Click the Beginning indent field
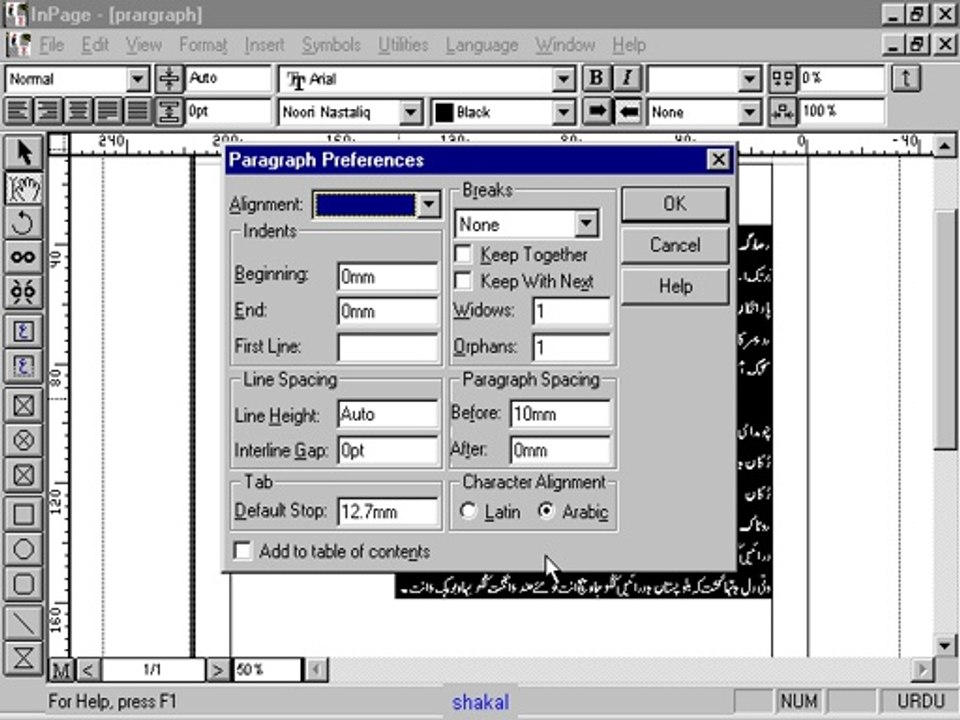 [x=388, y=277]
